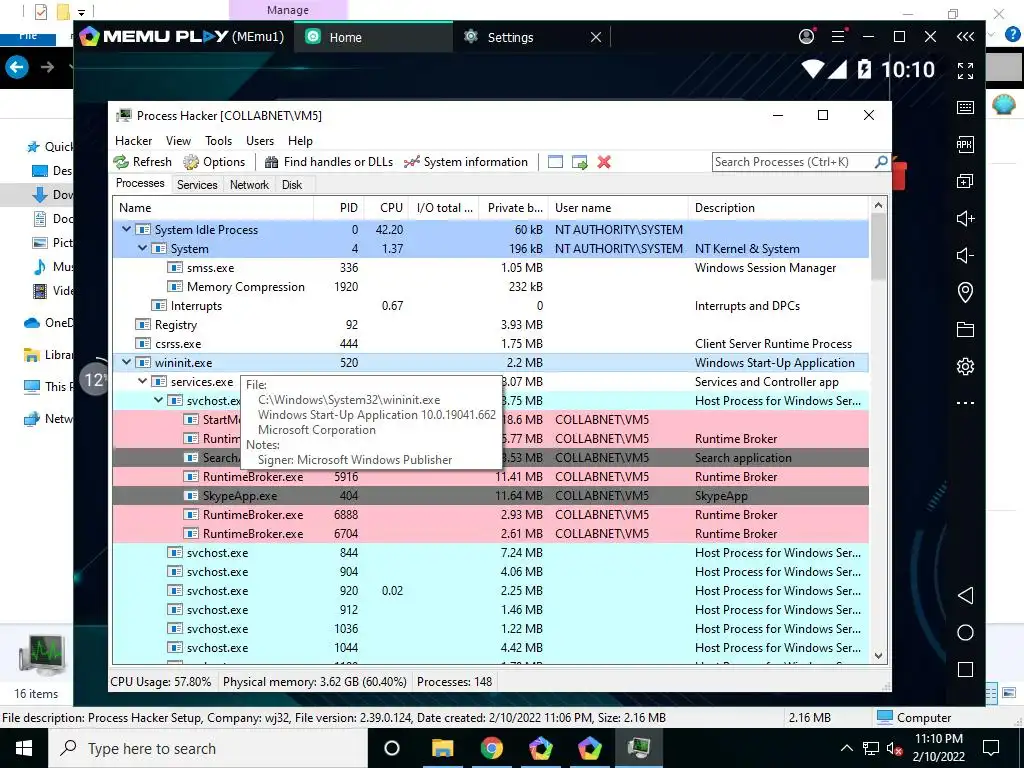Collapse the System Idle Process tree node
The height and width of the screenshot is (768, 1024).
coord(127,229)
